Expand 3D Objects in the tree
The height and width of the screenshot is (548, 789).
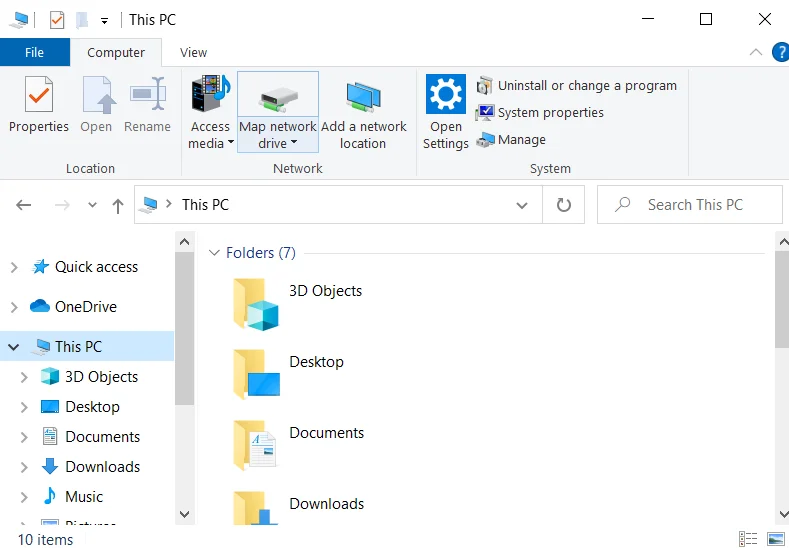coord(24,377)
